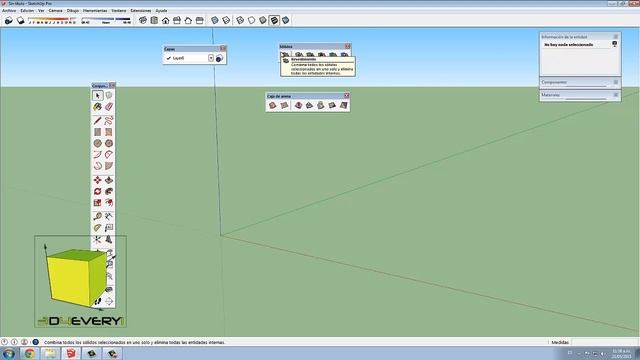Open the Dibujo menu

tap(73, 11)
